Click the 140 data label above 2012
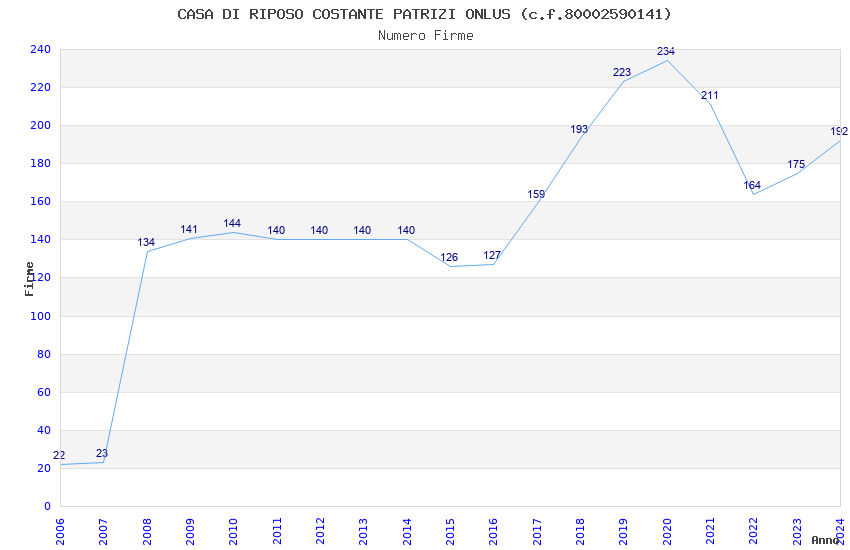Viewport: 850px width, 550px height. [x=319, y=230]
